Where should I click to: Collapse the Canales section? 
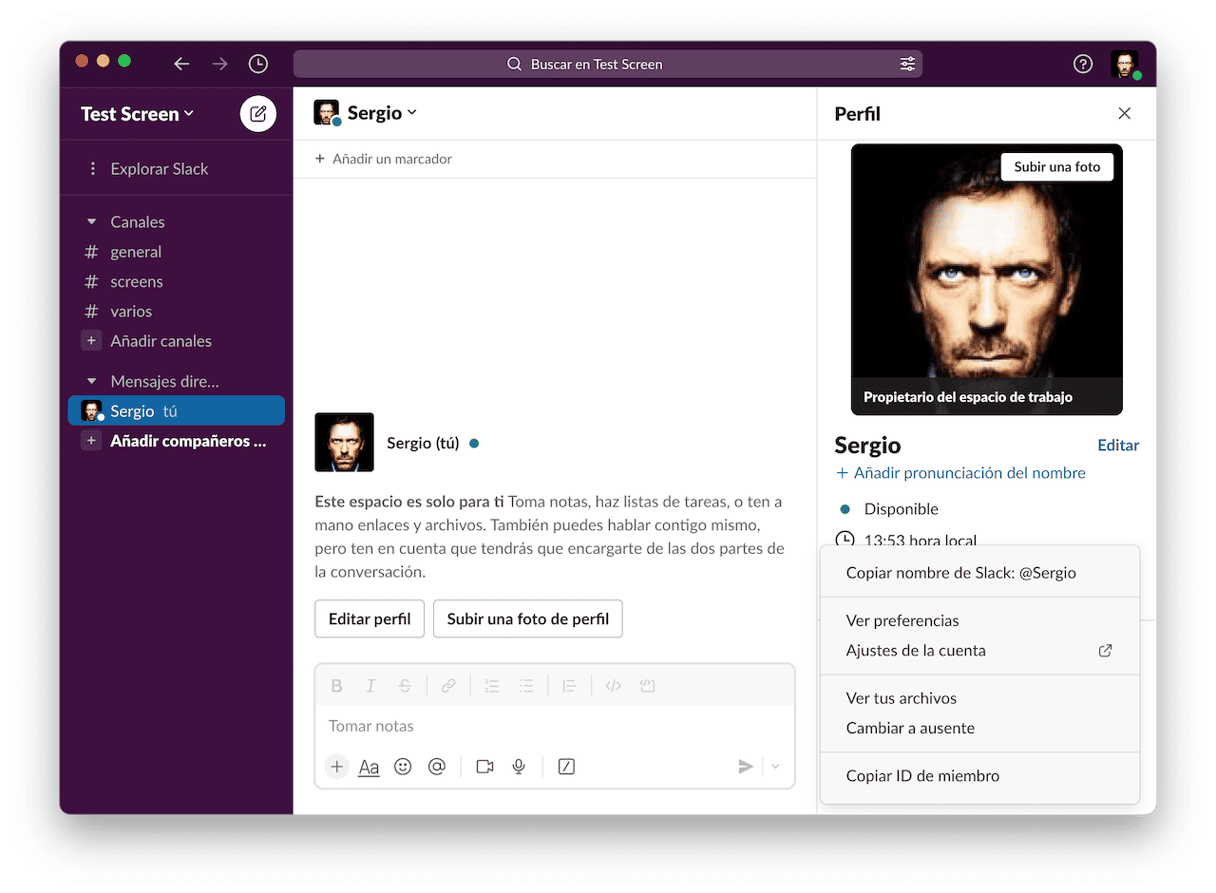pyautogui.click(x=92, y=222)
